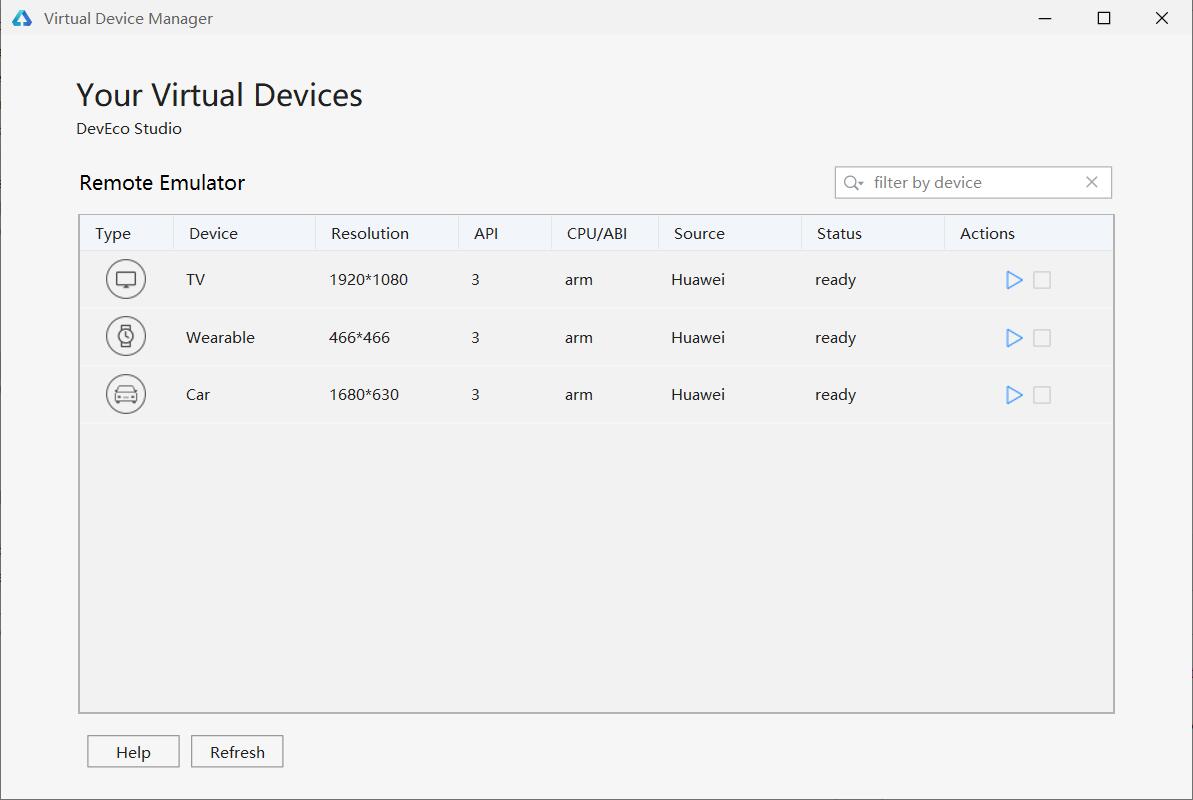Screen dimensions: 1193x800
Task: Click API value 3 in Wearable row
Action: tap(476, 337)
